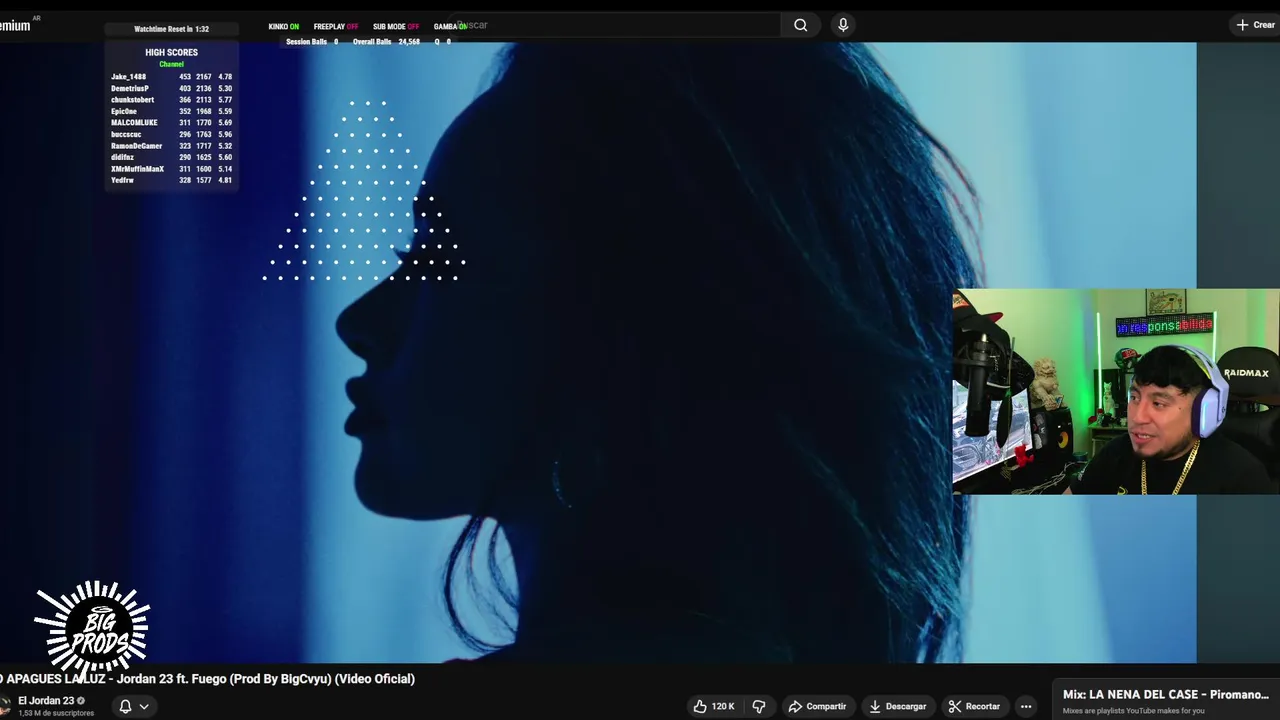Click the search magnifier icon
This screenshot has height=720, width=1280.
800,25
